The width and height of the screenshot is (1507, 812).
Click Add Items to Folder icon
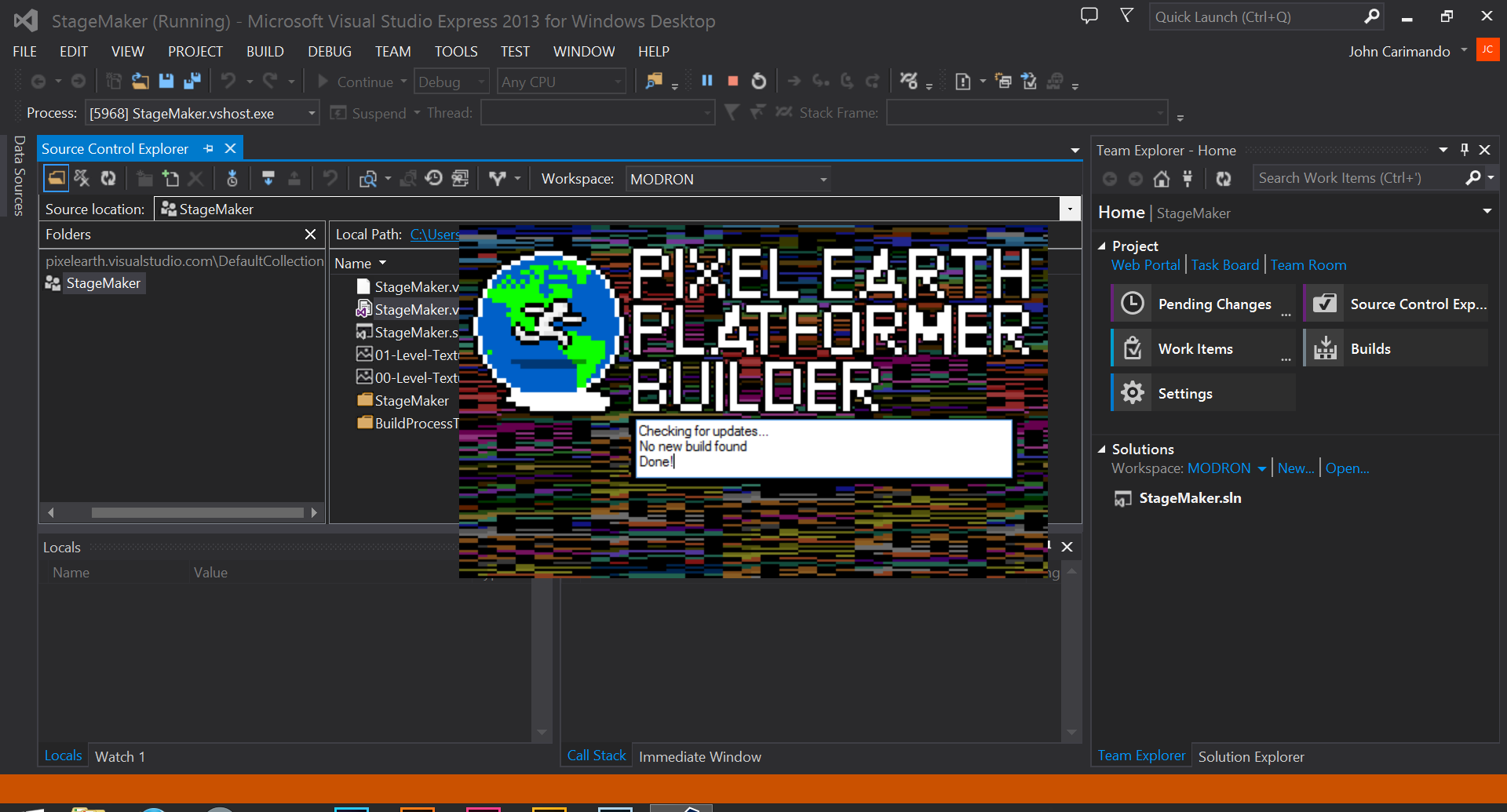coord(170,179)
